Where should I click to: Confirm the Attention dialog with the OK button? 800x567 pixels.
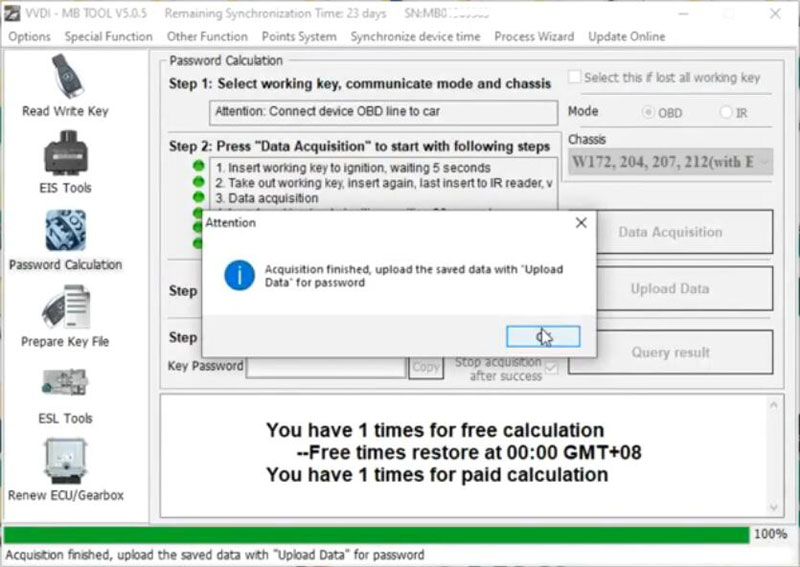pos(543,337)
